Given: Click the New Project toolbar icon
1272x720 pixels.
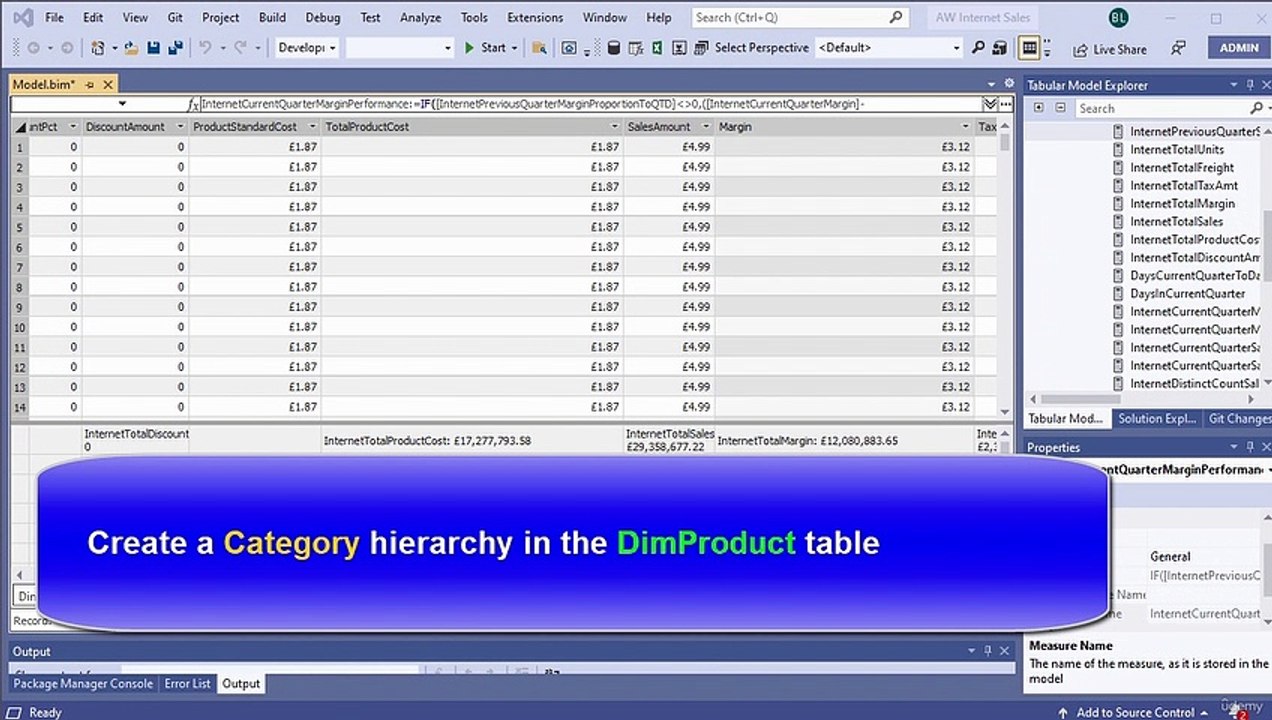Looking at the screenshot, I should pyautogui.click(x=97, y=48).
